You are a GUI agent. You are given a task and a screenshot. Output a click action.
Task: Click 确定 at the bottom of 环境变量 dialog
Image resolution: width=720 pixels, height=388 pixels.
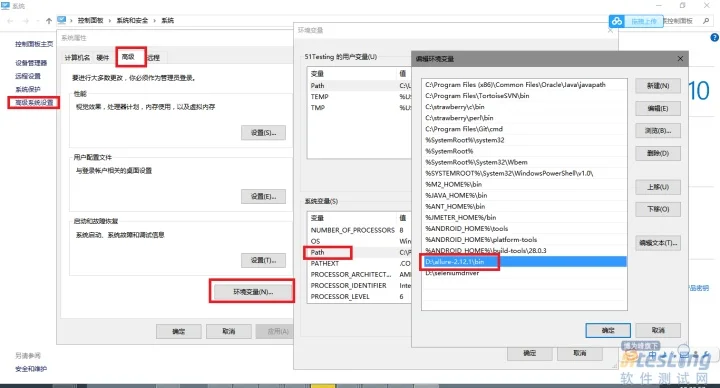click(529, 353)
